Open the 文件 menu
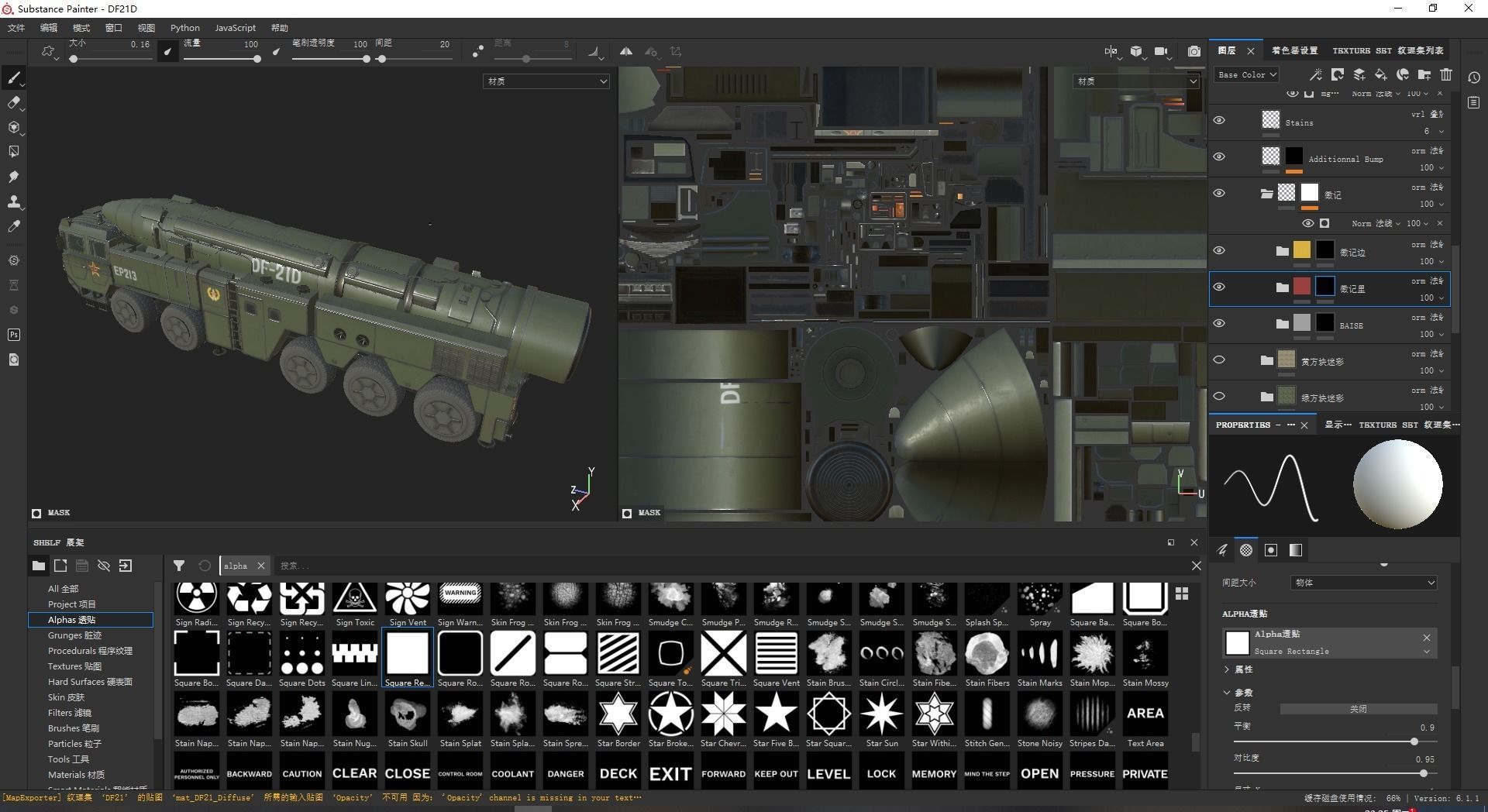The height and width of the screenshot is (812, 1488). click(16, 28)
